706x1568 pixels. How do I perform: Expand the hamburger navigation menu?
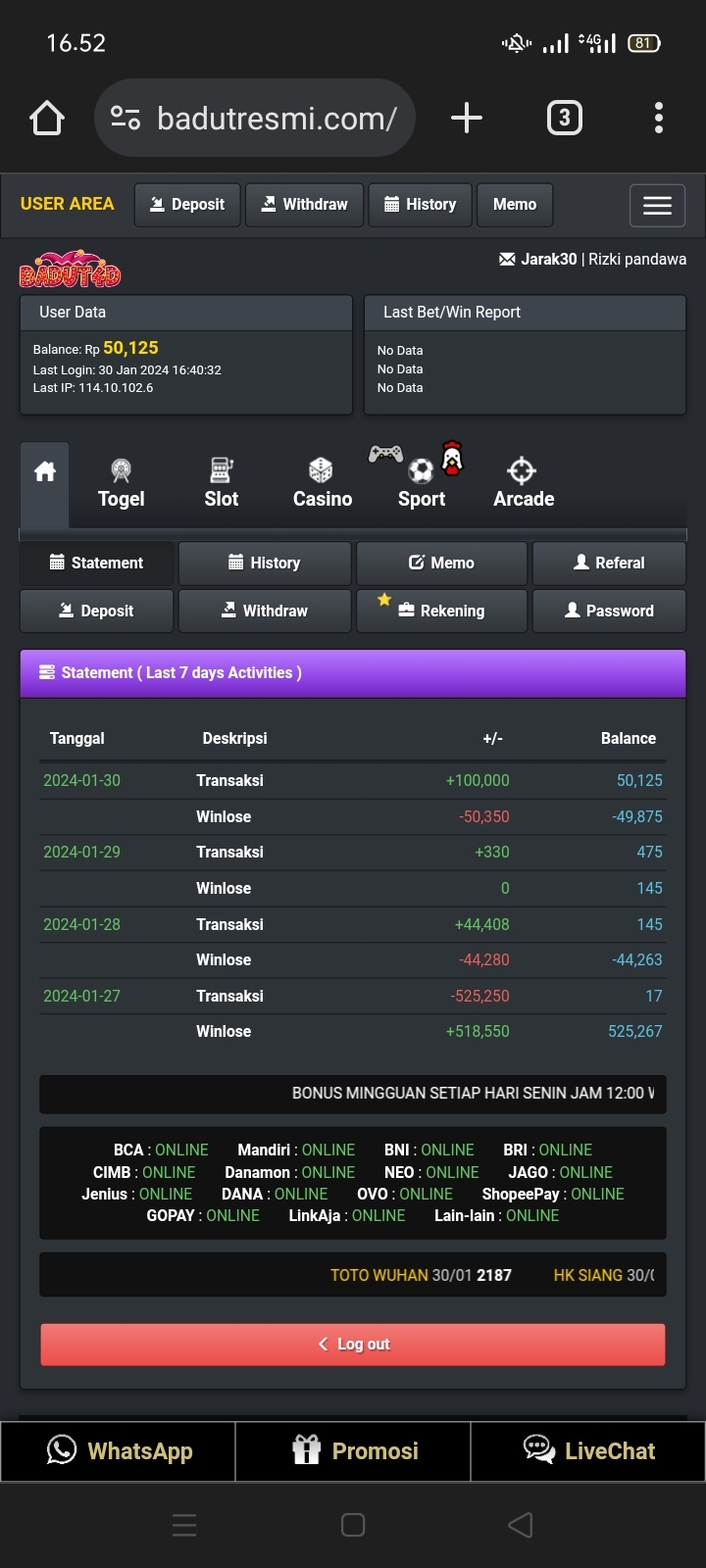point(657,206)
